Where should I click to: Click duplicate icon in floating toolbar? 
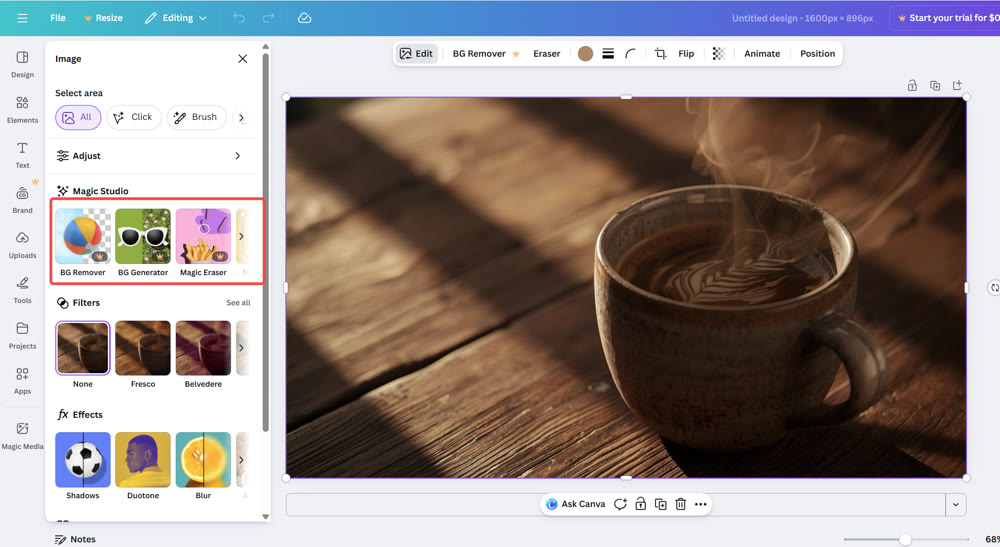coord(661,504)
